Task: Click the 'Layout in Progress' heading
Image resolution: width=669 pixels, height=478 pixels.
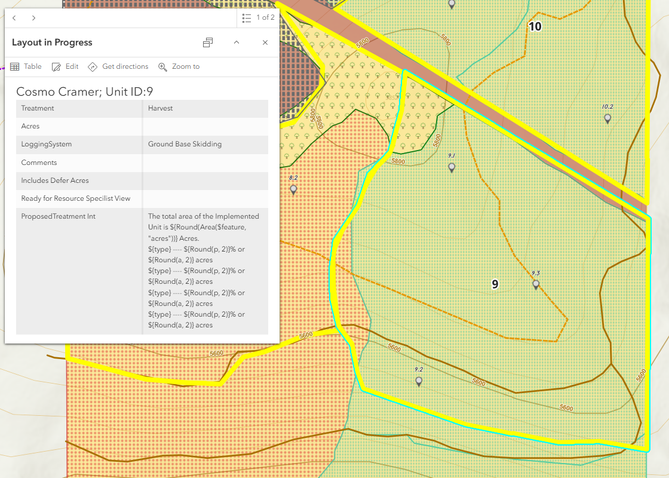Action: point(52,43)
